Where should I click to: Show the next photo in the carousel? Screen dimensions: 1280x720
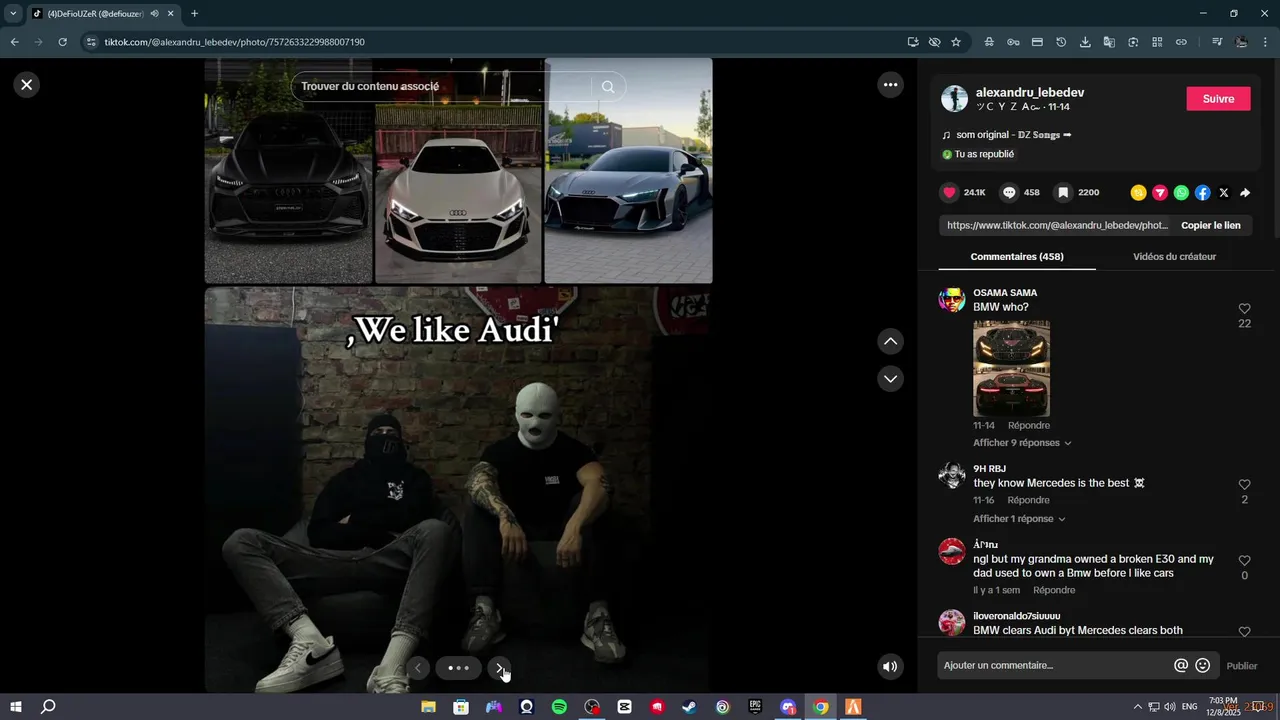click(x=499, y=668)
